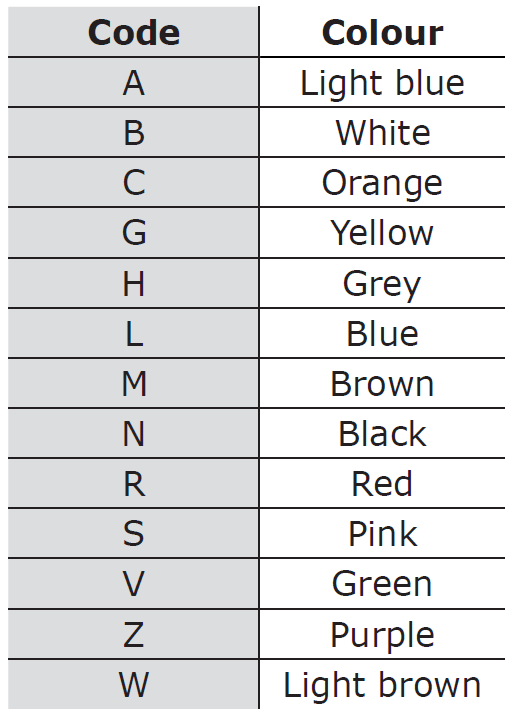
Task: Select the Light blue cell
Action: [x=382, y=83]
